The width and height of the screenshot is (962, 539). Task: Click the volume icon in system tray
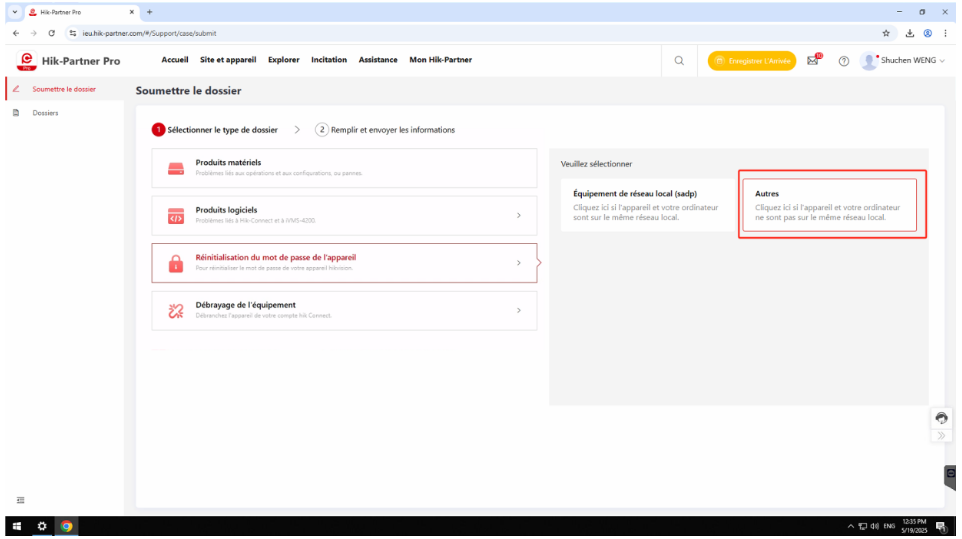[x=874, y=526]
